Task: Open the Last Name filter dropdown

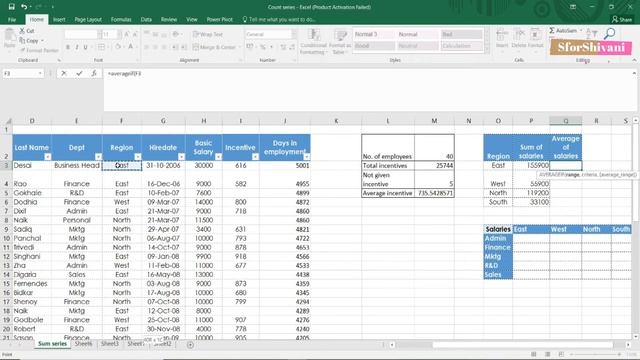Action: (x=47, y=157)
